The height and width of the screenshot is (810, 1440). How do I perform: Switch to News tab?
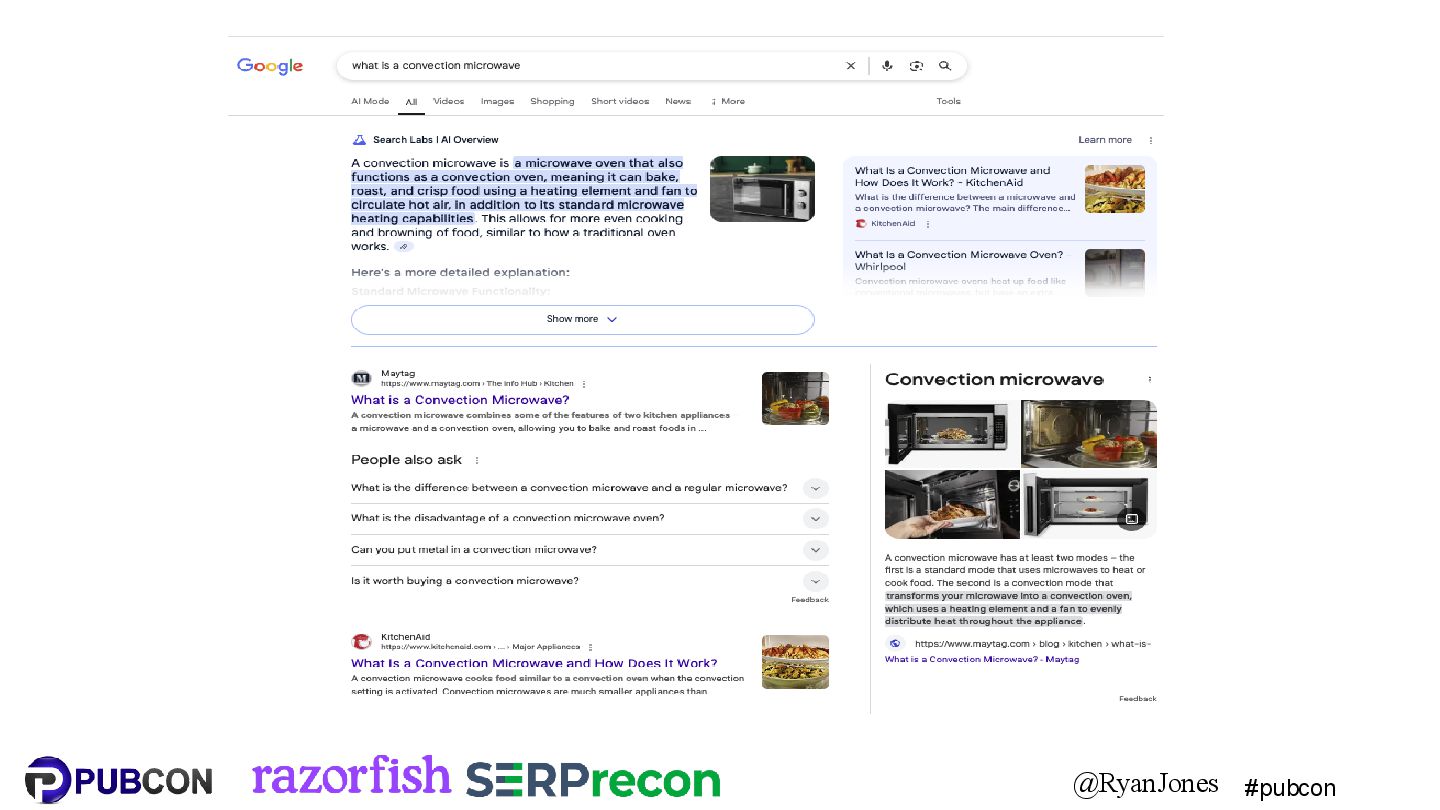678,101
